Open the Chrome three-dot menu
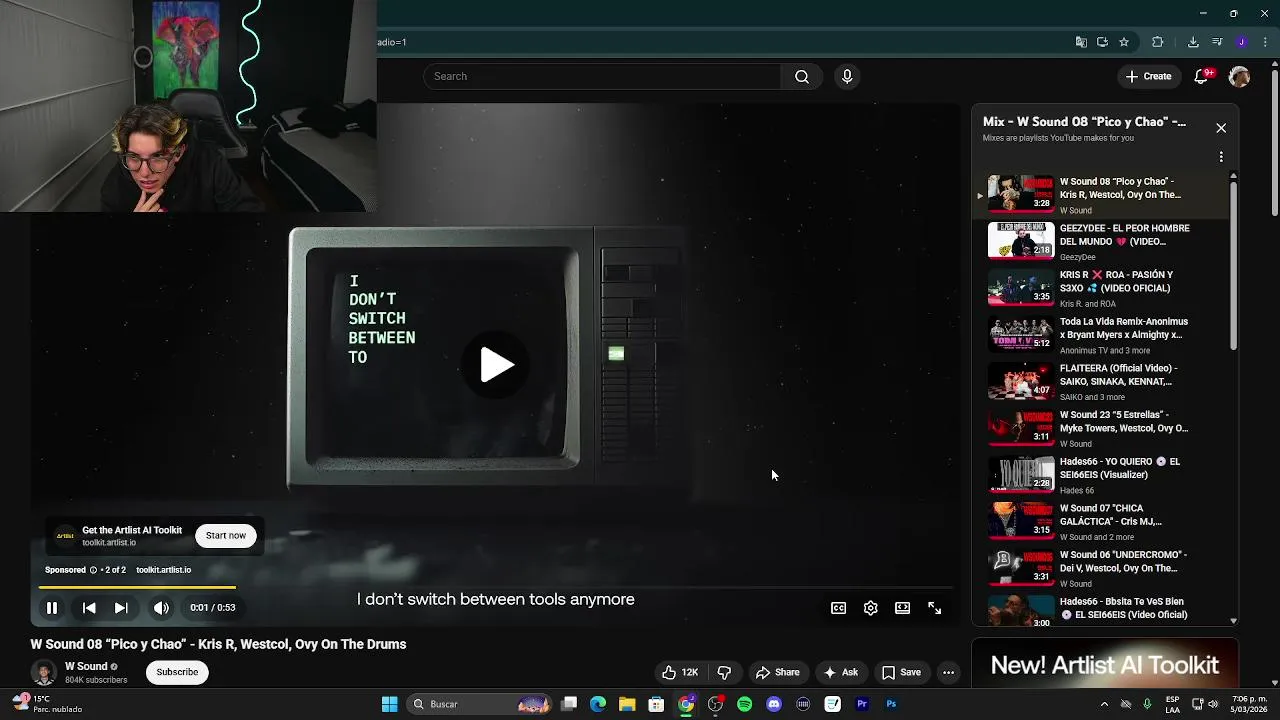This screenshot has height=720, width=1280. [x=1265, y=42]
